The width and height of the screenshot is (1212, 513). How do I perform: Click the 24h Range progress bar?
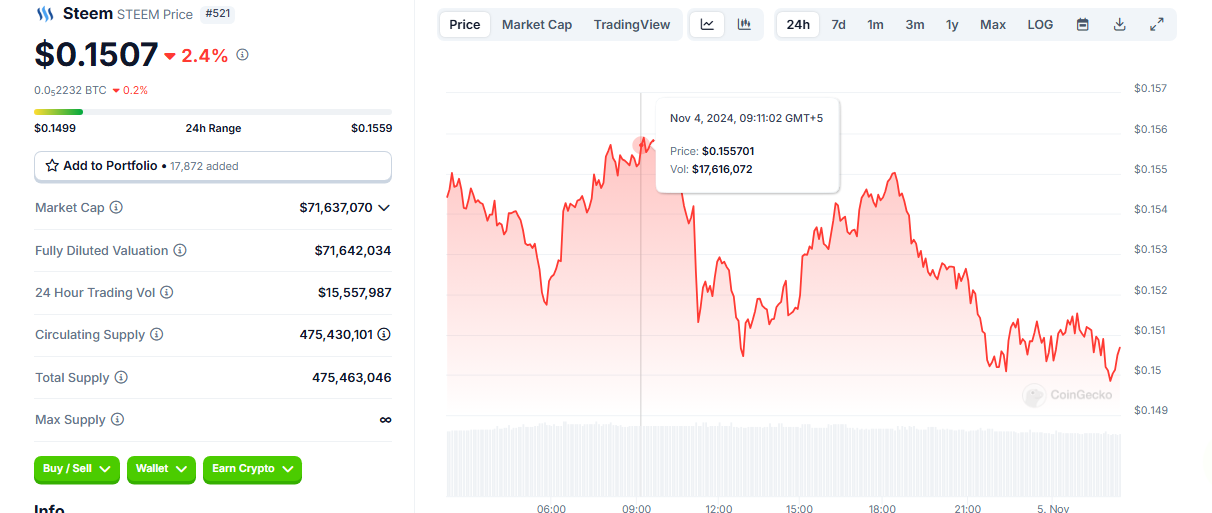pos(213,112)
